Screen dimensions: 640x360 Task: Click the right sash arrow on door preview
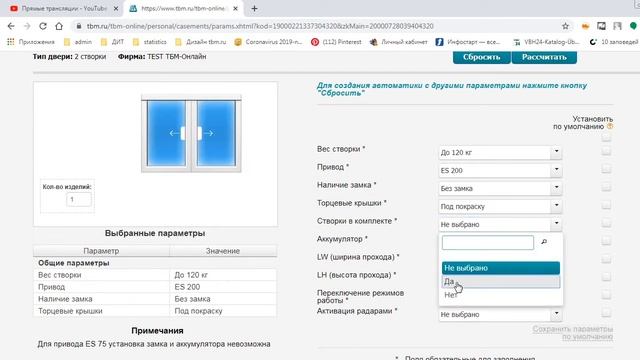click(208, 133)
